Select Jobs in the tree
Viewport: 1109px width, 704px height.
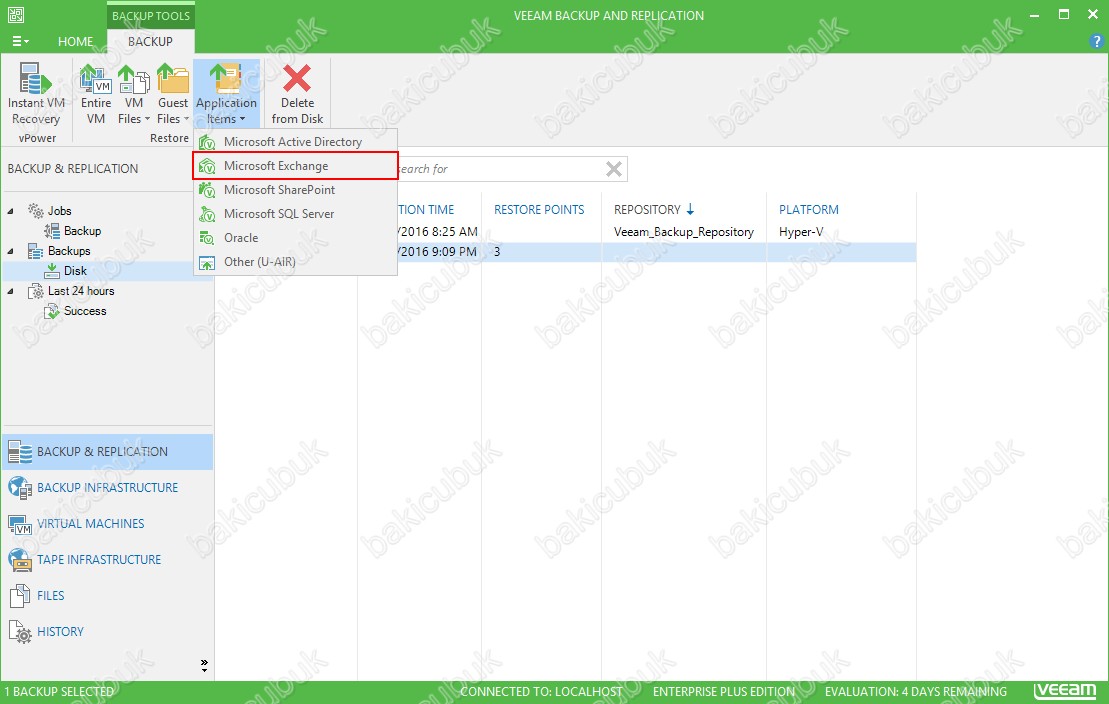59,211
